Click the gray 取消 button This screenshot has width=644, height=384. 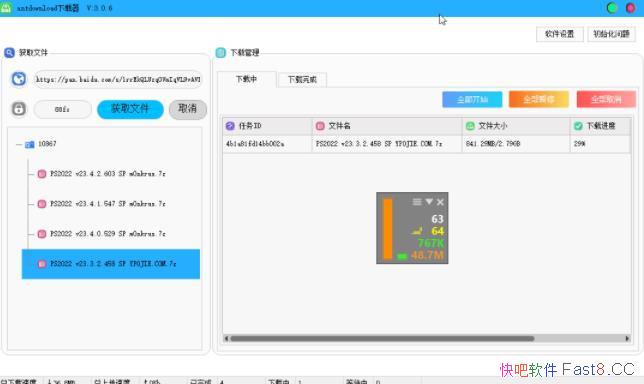pyautogui.click(x=188, y=109)
